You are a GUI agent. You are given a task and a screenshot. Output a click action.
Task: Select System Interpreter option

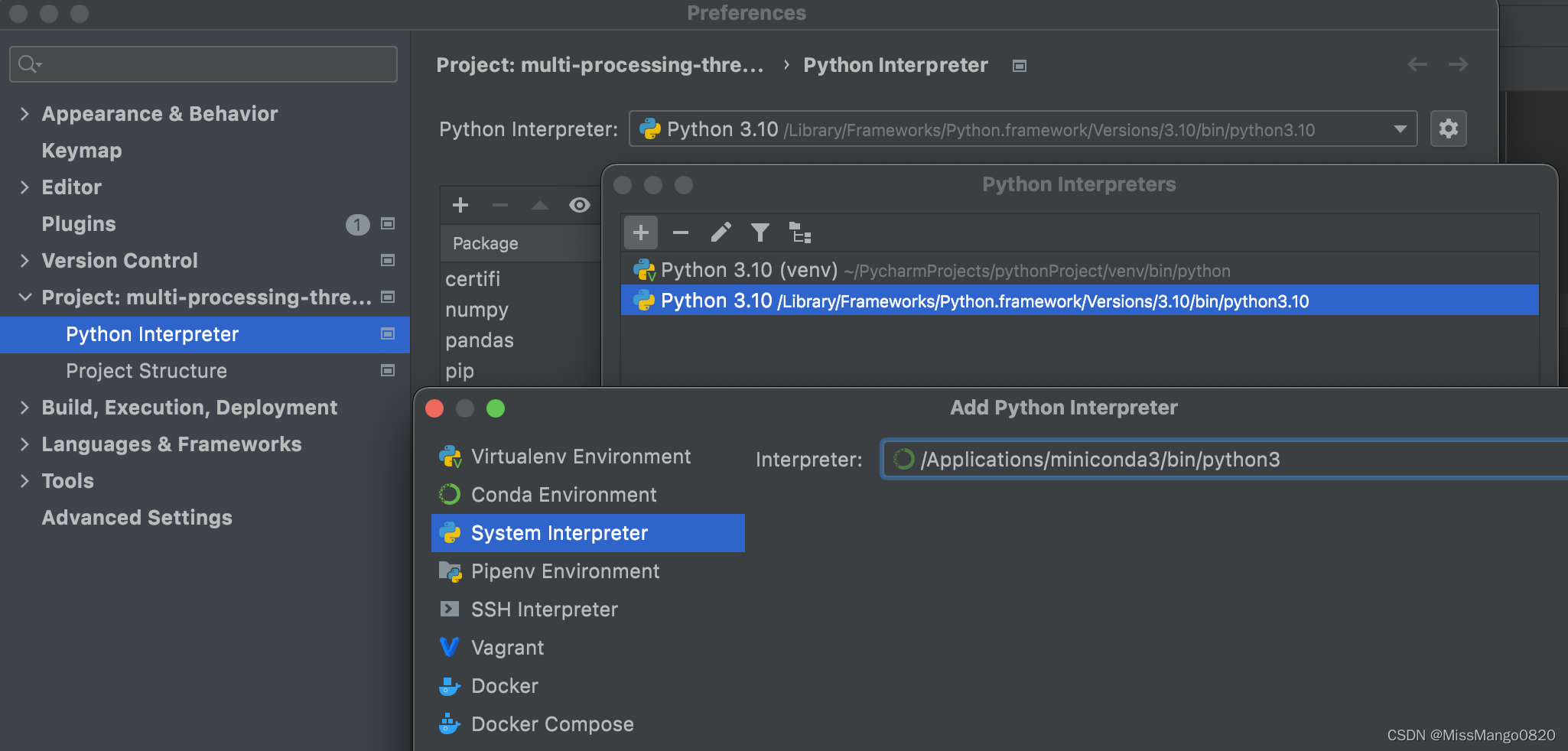(x=587, y=533)
